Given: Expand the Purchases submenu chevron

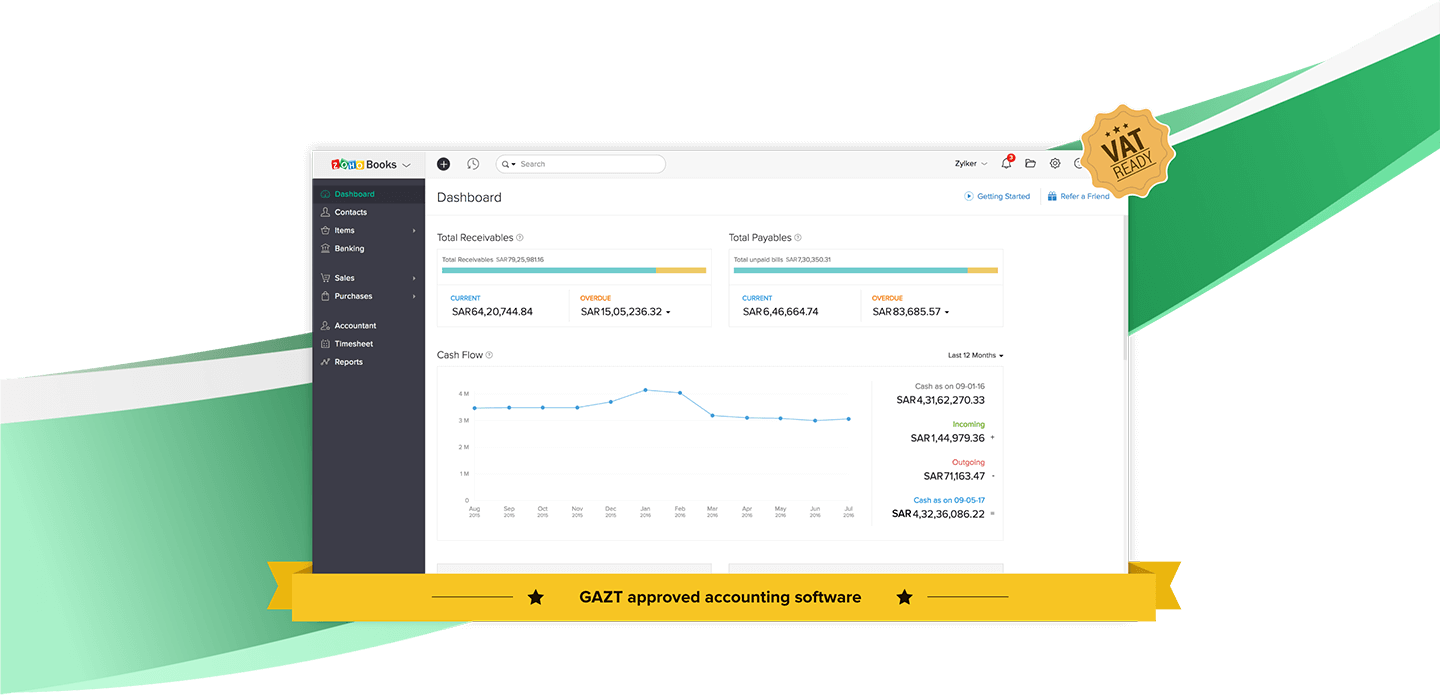Looking at the screenshot, I should (414, 296).
